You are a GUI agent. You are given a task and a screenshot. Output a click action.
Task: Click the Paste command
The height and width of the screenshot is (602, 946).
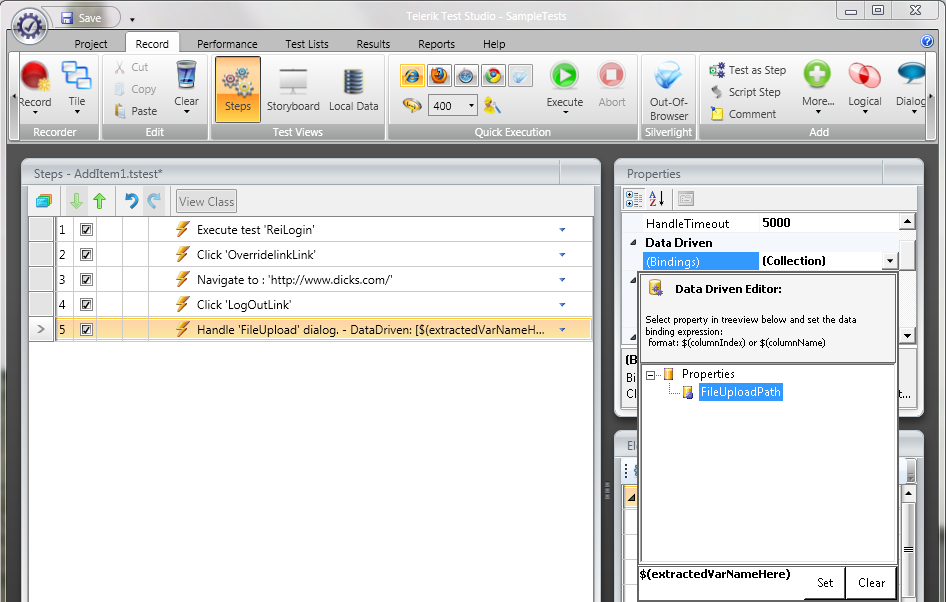point(136,110)
